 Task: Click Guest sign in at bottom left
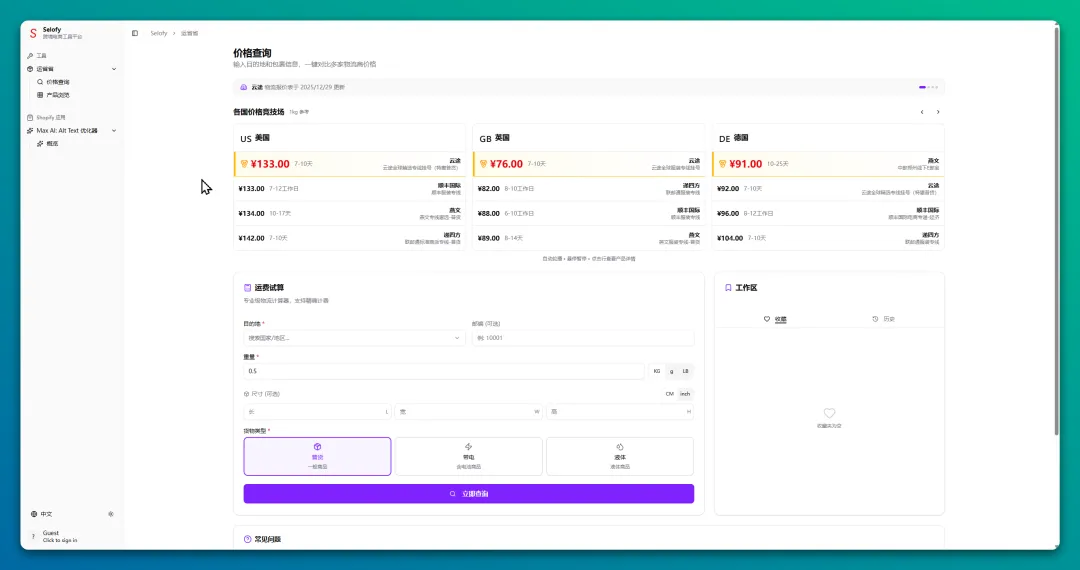60,536
